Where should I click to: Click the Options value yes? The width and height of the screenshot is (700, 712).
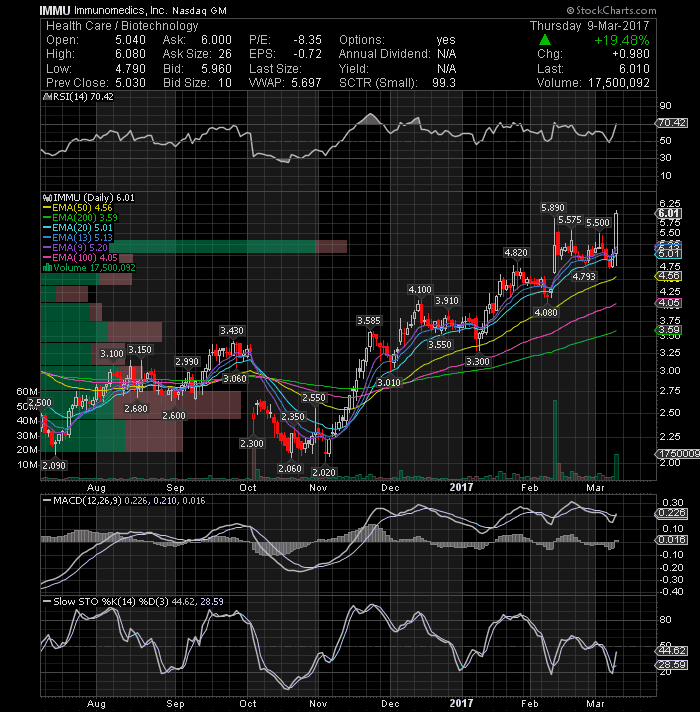click(x=446, y=40)
